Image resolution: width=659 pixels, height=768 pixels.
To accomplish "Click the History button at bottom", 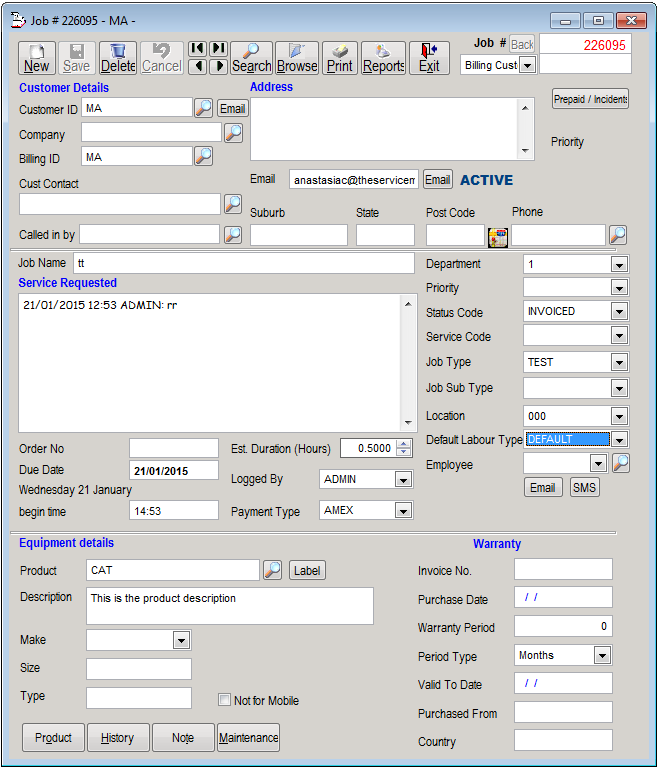I will click(117, 738).
